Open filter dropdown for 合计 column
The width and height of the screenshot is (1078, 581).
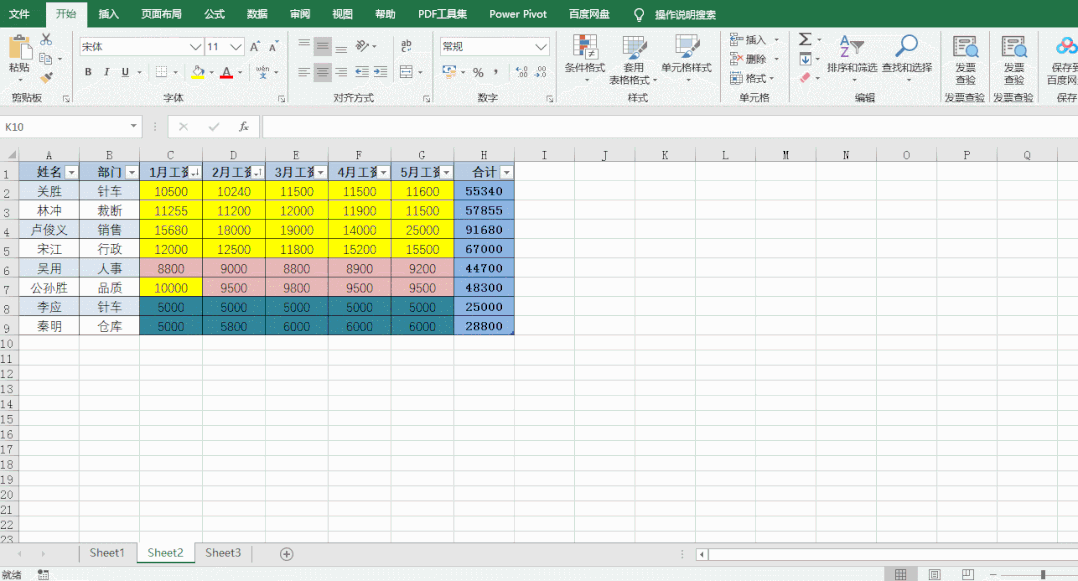point(507,173)
